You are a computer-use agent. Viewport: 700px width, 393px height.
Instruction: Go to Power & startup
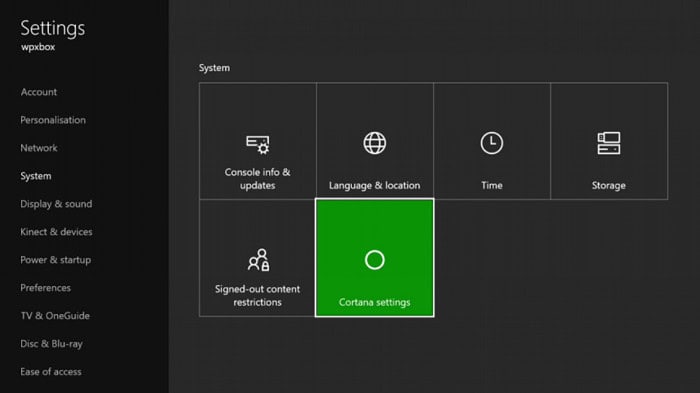55,260
